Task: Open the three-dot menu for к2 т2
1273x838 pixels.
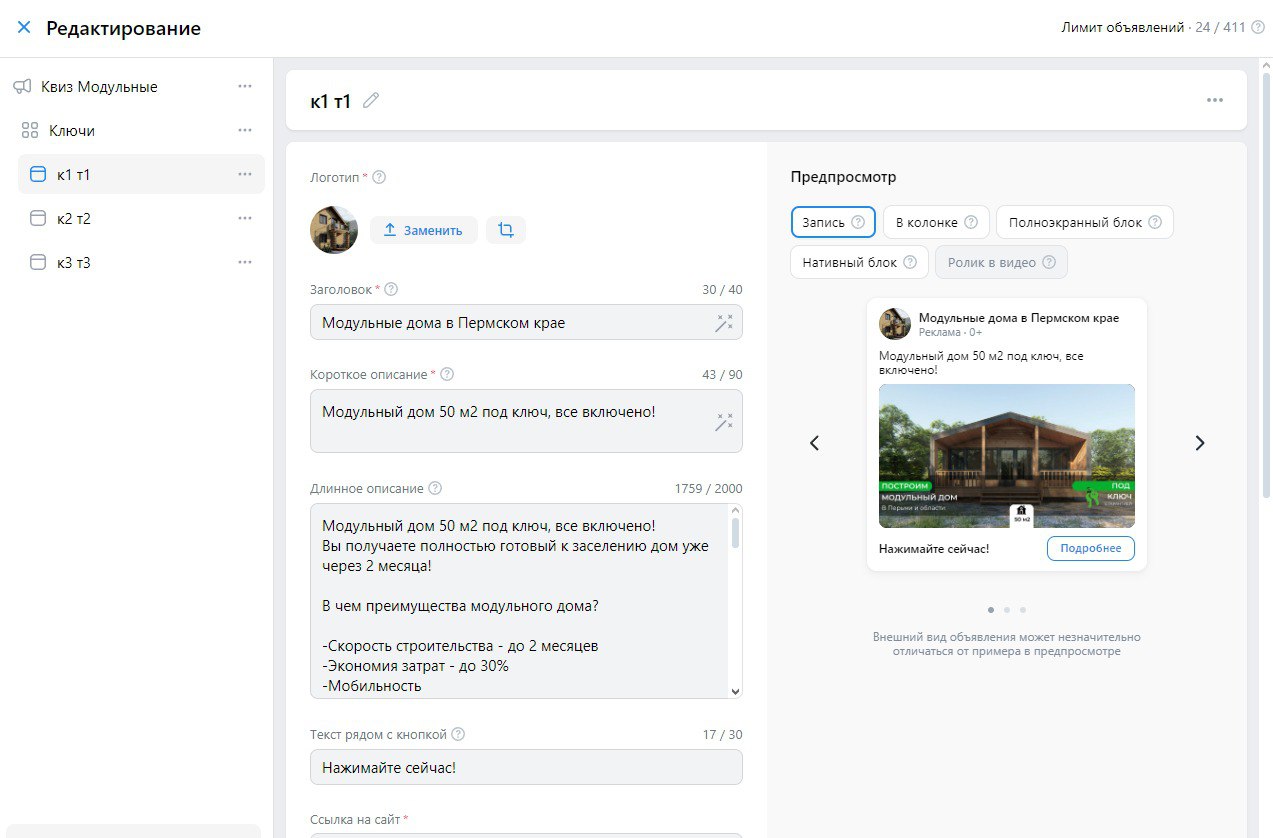Action: (245, 219)
